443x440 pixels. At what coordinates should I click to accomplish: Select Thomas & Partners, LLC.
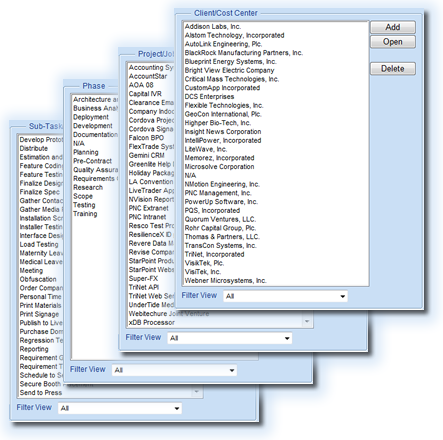[222, 237]
